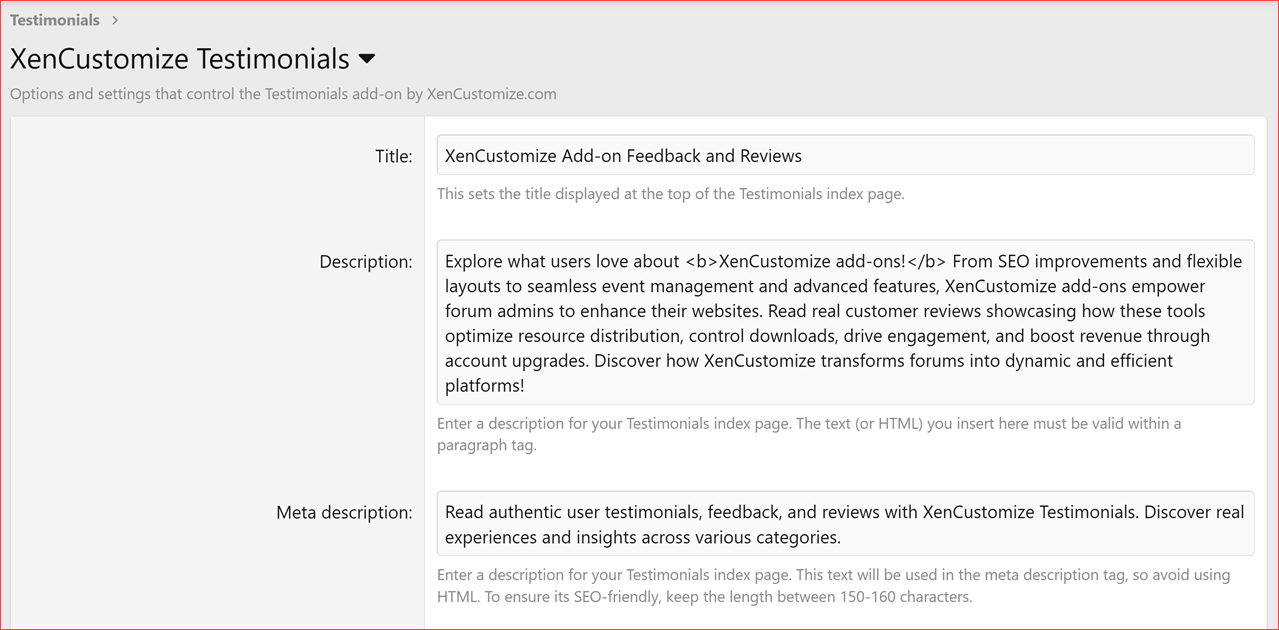This screenshot has height=630, width=1279.
Task: Focus the Meta description text box
Action: [843, 524]
